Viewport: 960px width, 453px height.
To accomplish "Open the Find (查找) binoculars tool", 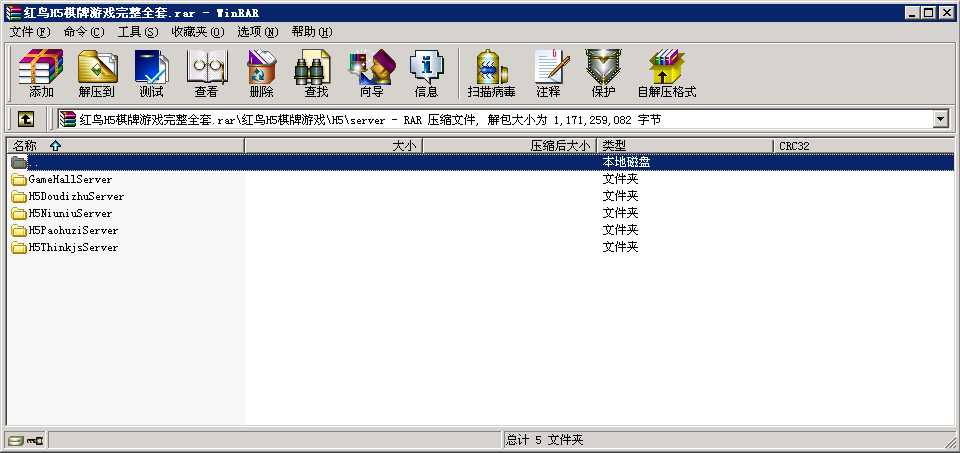I will coord(316,74).
